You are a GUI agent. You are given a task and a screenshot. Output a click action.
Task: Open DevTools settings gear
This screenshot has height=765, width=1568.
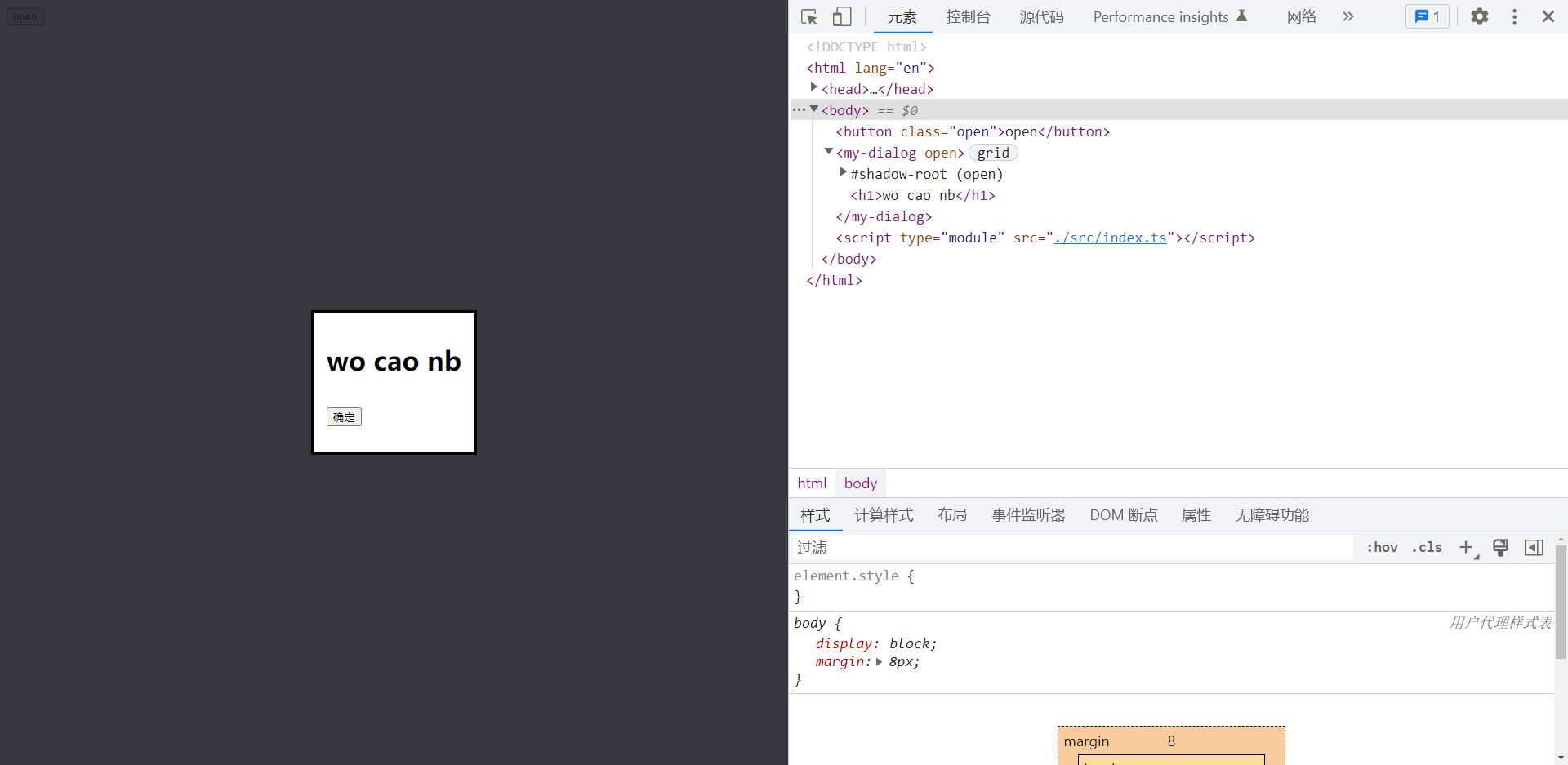point(1480,16)
